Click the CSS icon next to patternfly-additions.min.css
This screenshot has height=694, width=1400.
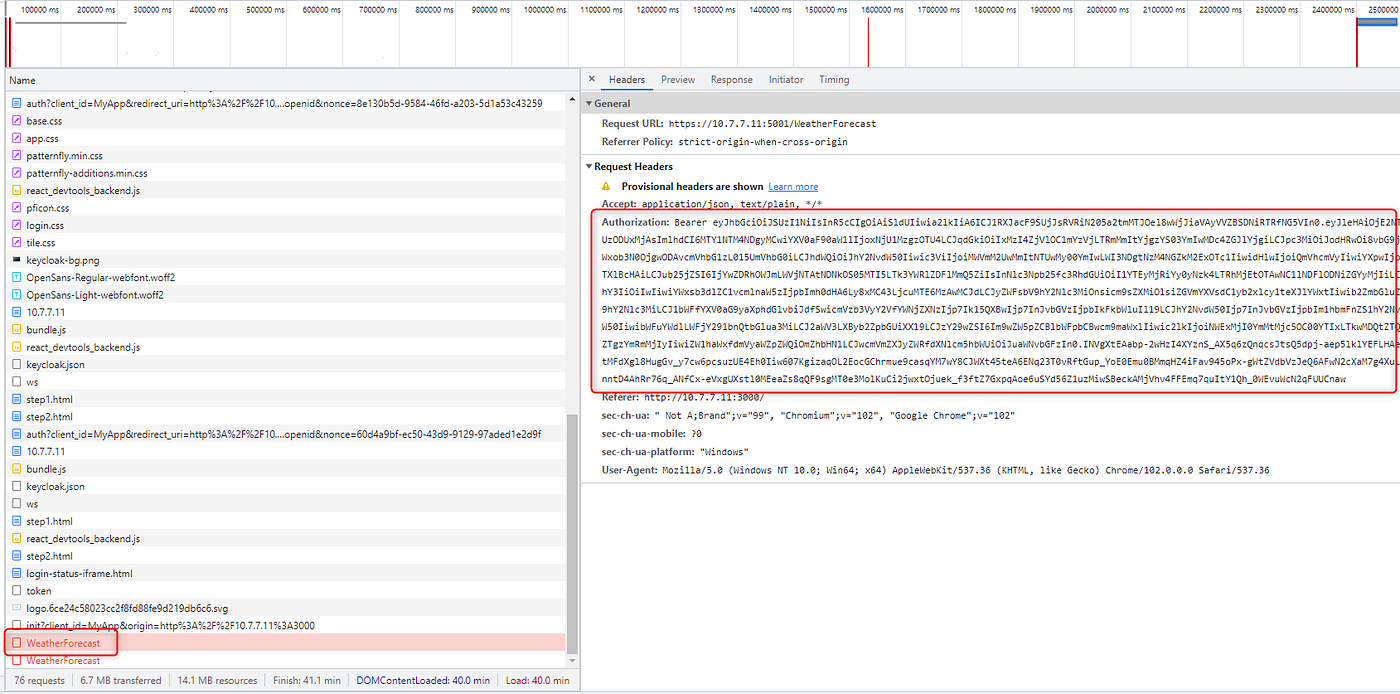(x=16, y=173)
